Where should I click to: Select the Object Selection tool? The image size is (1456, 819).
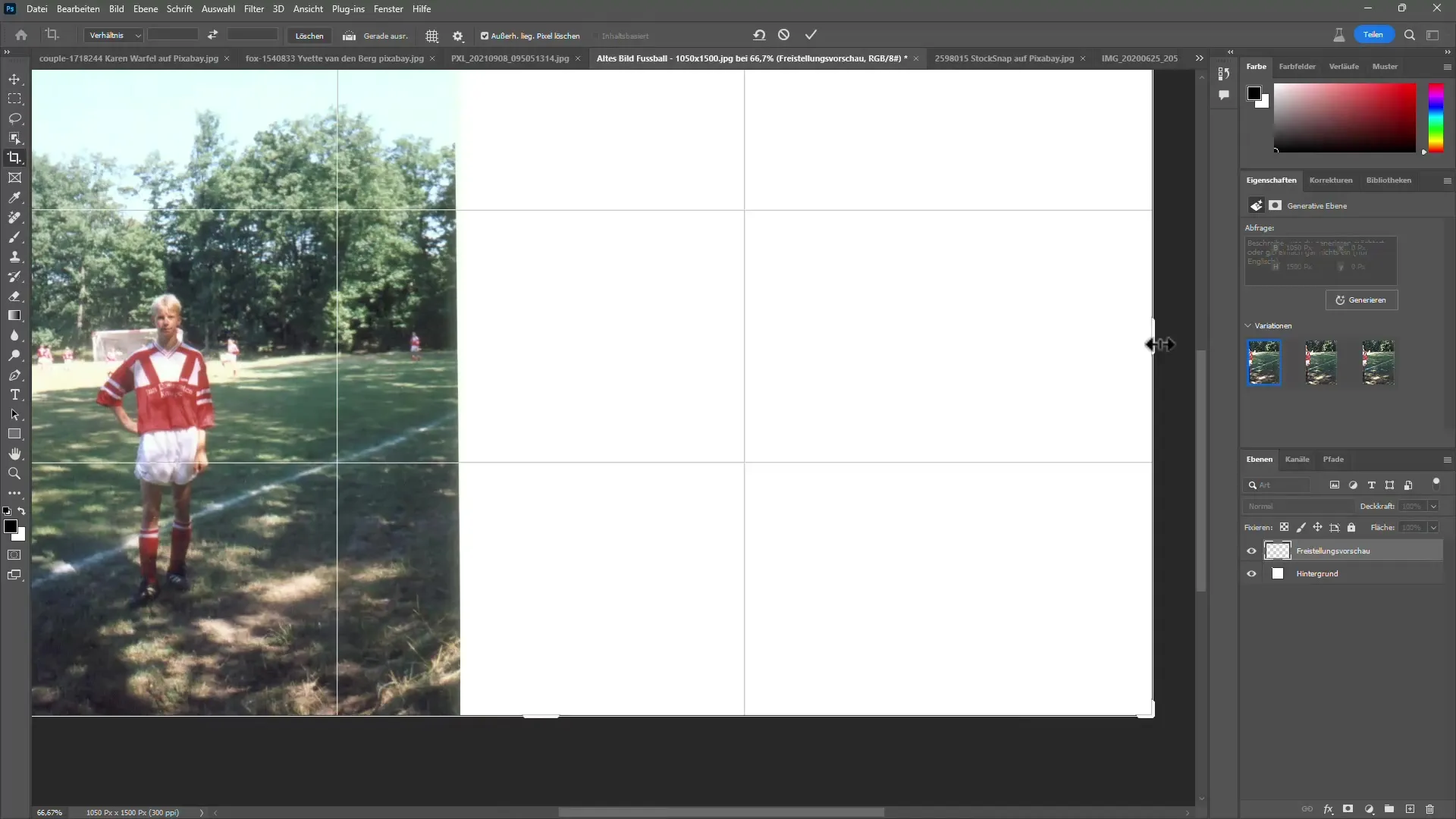pyautogui.click(x=14, y=138)
